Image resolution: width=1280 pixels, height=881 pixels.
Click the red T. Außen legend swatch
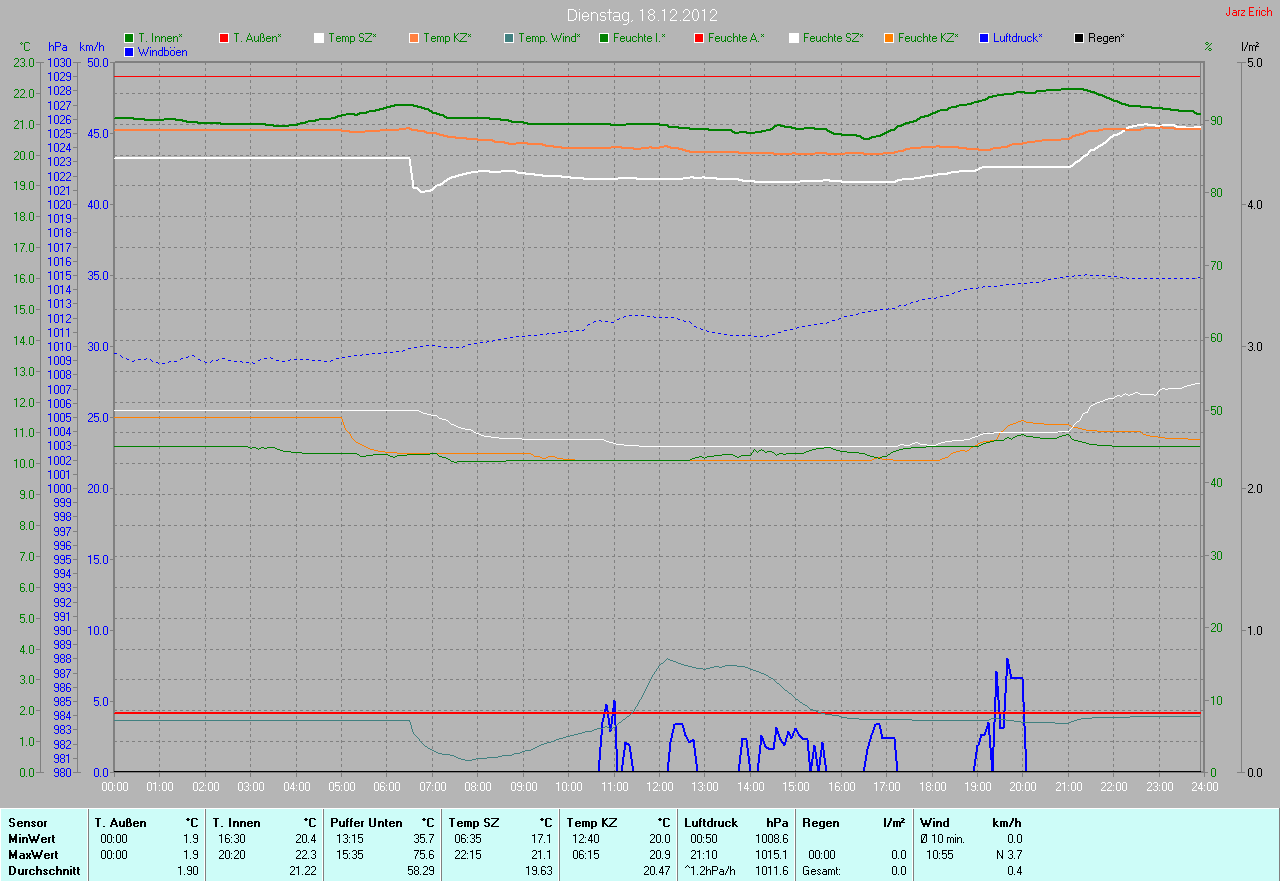223,38
